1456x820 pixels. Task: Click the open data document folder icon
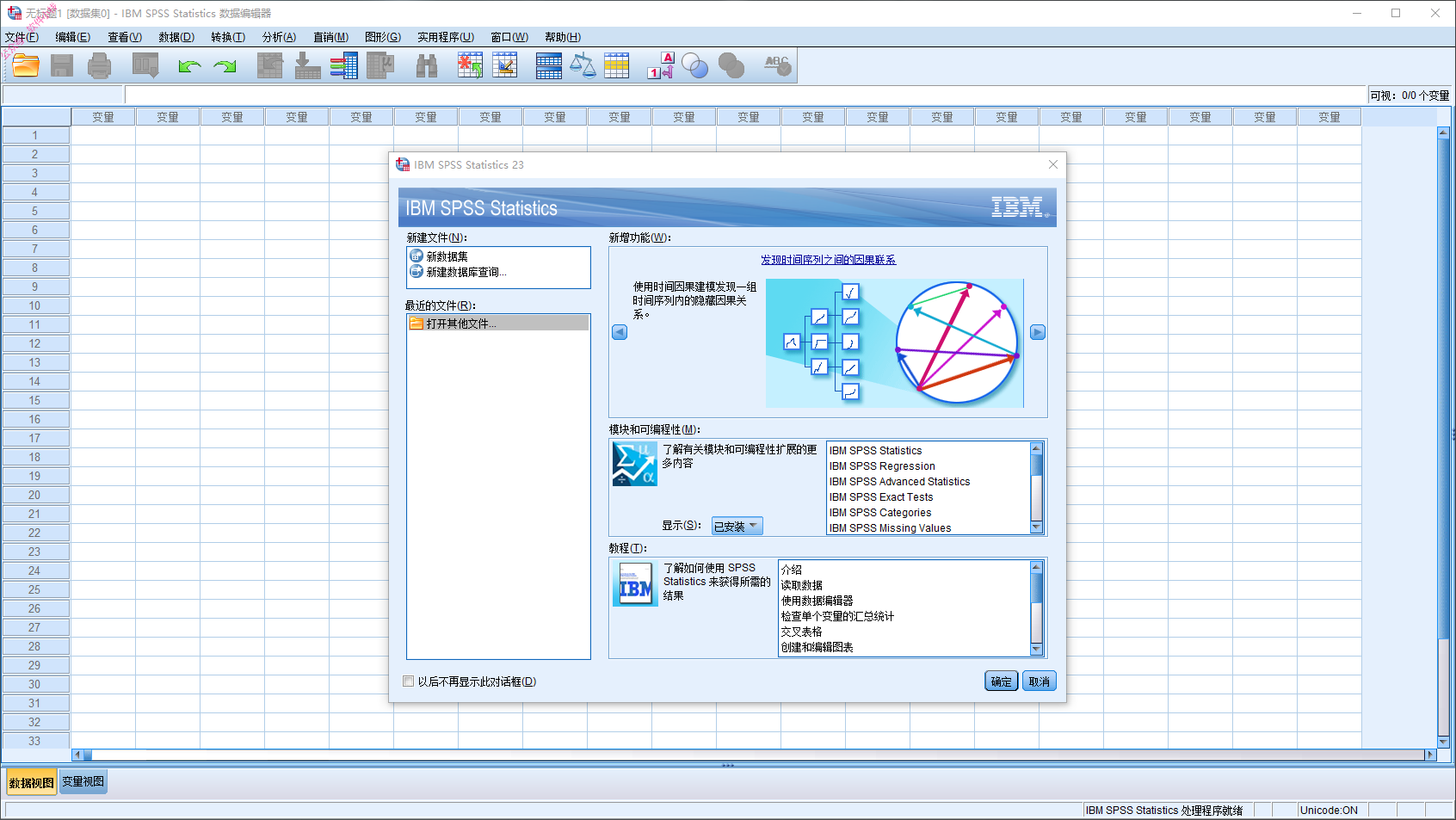tap(26, 65)
